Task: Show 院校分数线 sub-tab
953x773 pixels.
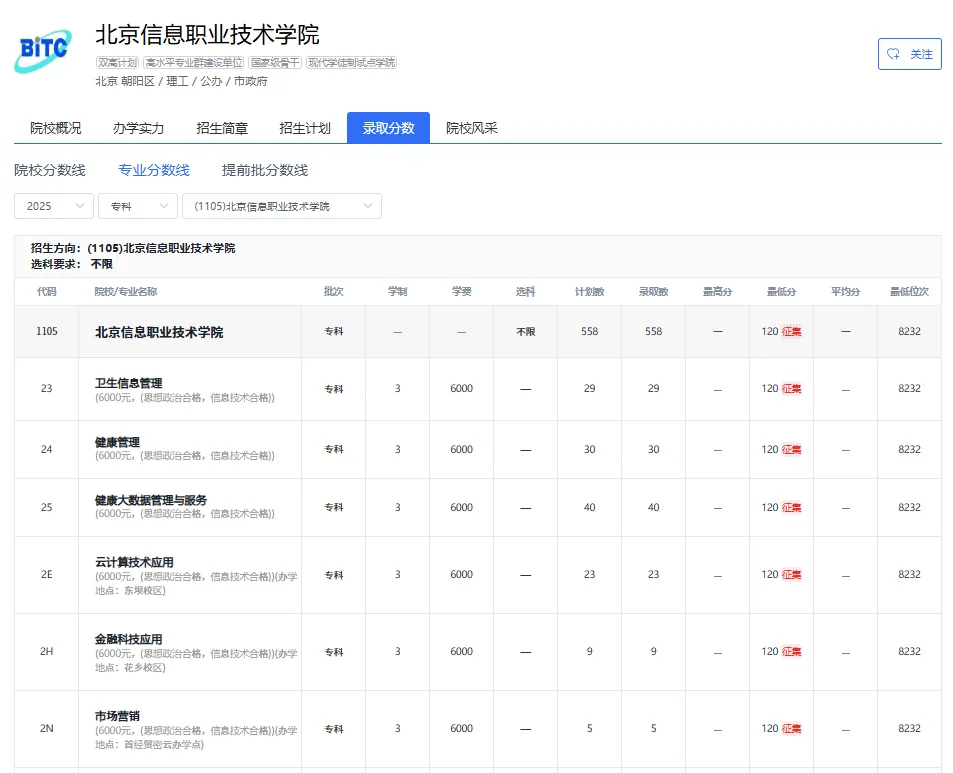Action: [50, 170]
